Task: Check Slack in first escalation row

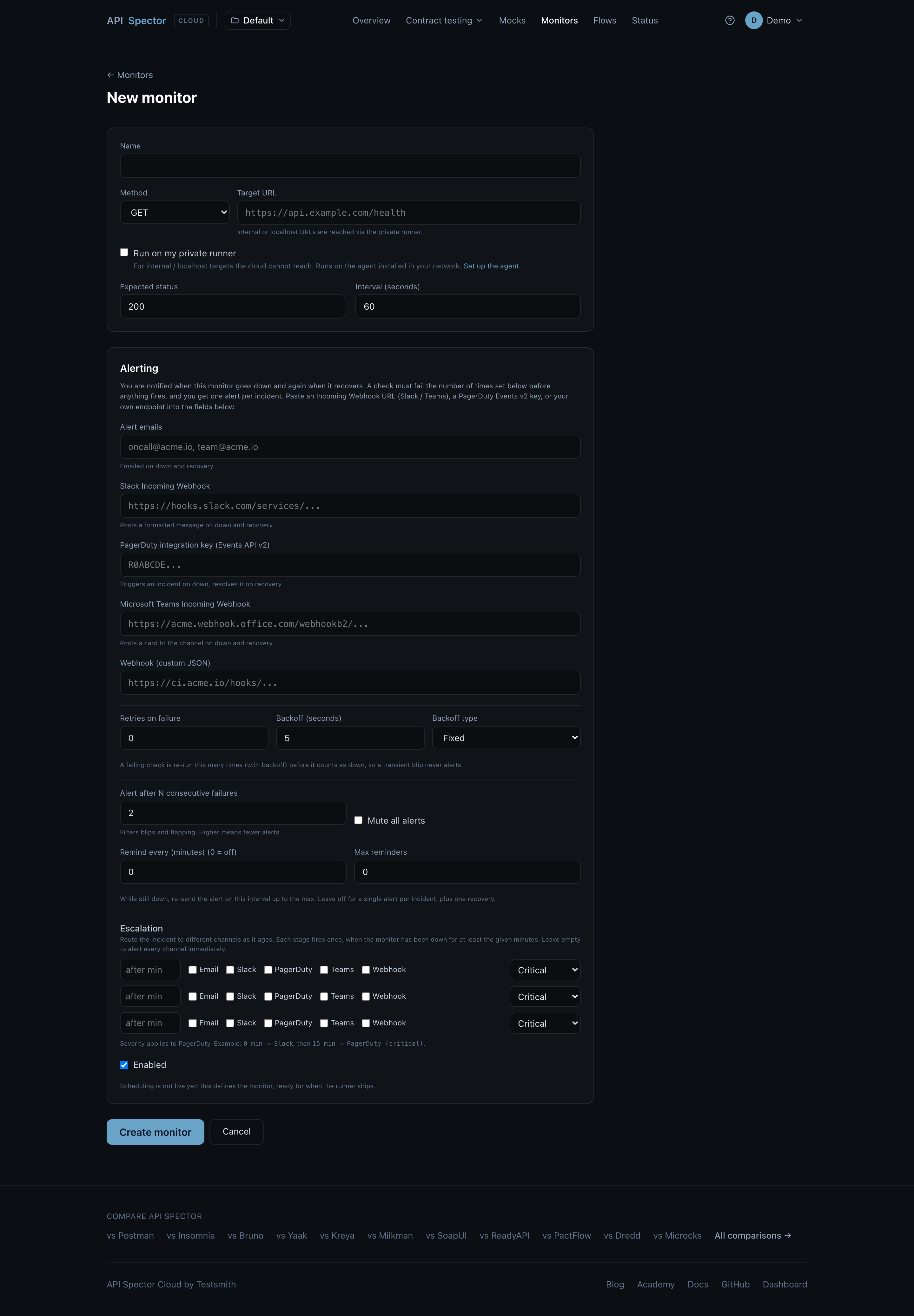Action: [230, 970]
